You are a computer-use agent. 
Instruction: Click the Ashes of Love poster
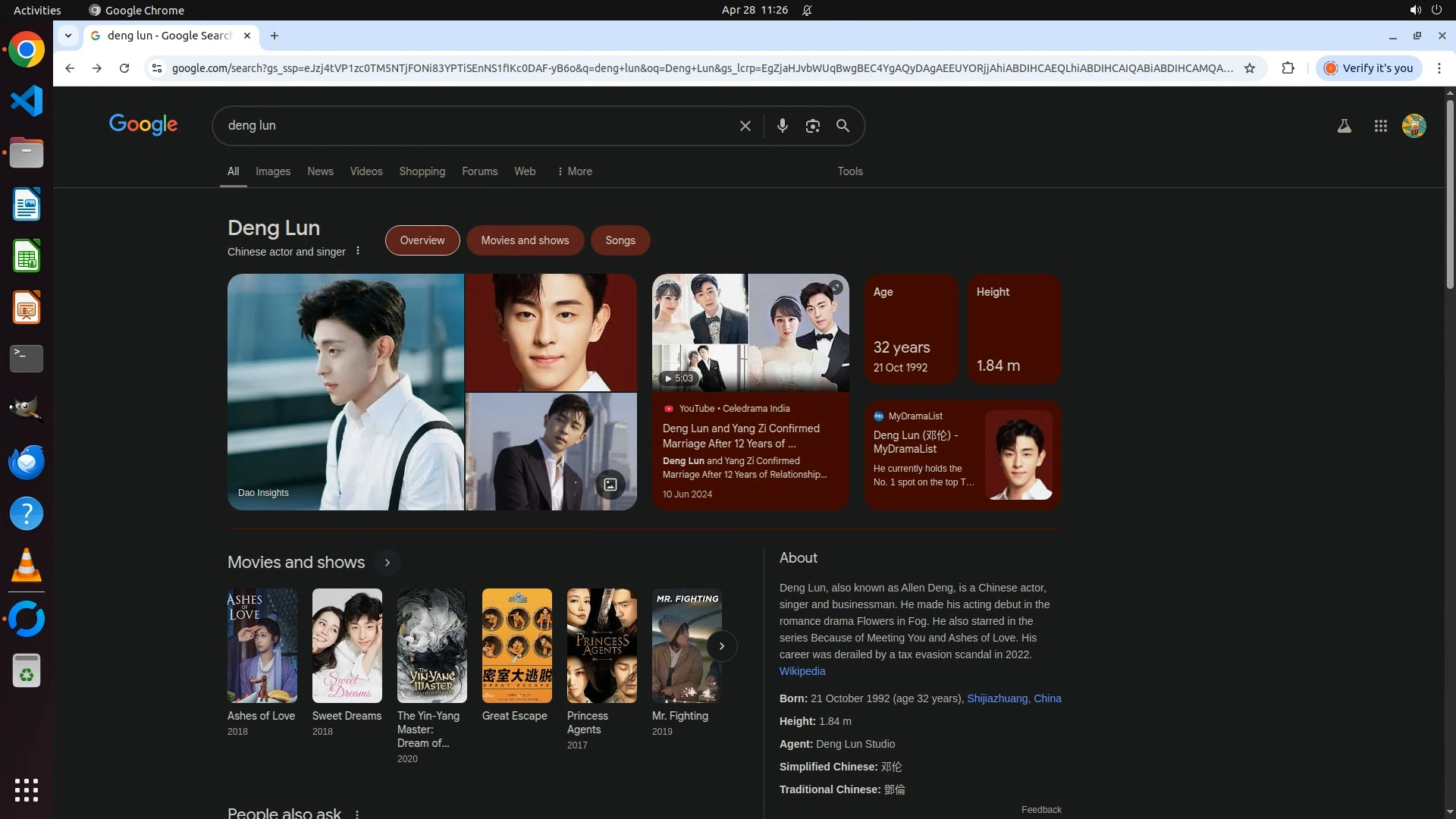tap(262, 645)
